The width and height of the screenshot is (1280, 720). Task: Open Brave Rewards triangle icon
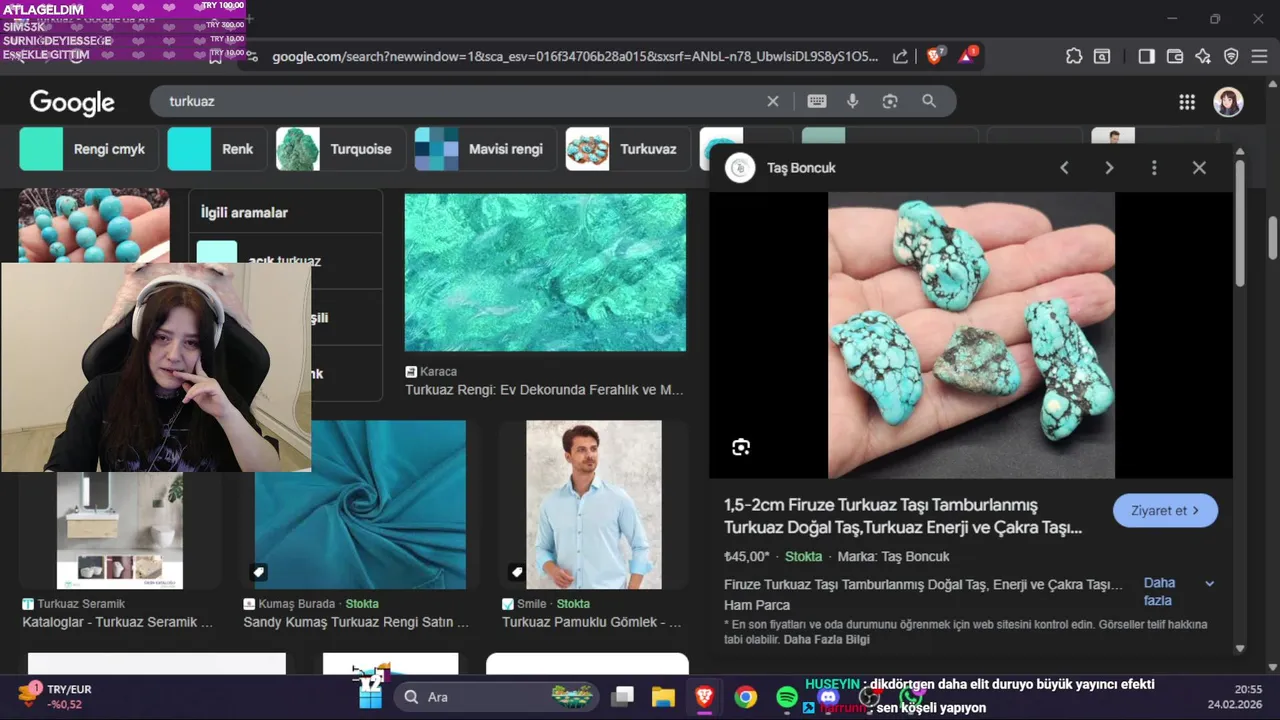click(967, 56)
